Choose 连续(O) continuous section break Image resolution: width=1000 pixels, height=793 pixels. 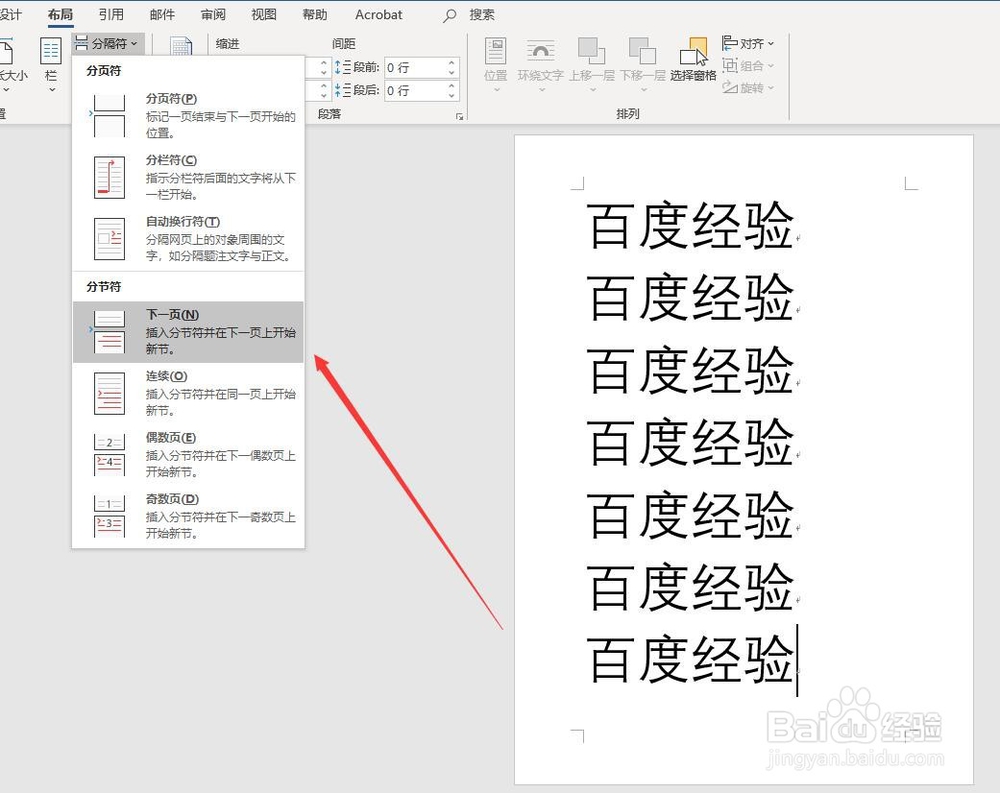188,393
